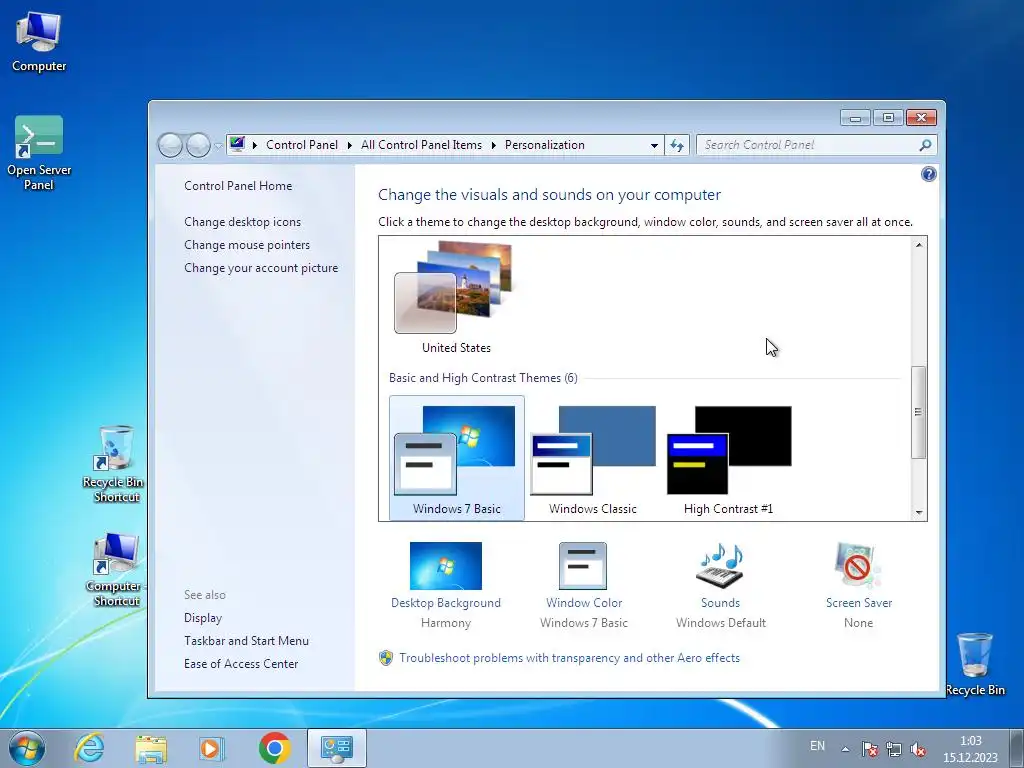Click Troubleshoot problems with transparency link
The image size is (1024, 768).
pos(569,658)
